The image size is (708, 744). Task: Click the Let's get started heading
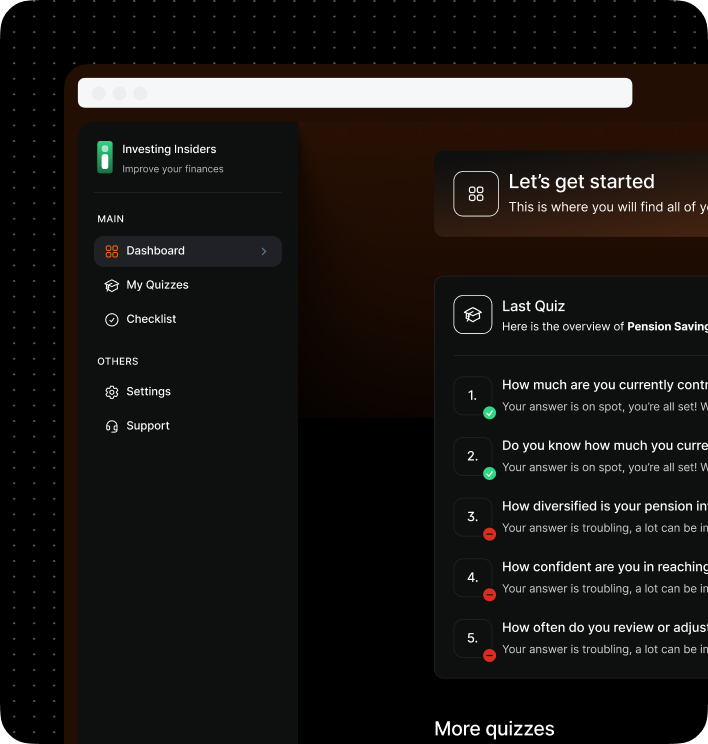pyautogui.click(x=581, y=181)
